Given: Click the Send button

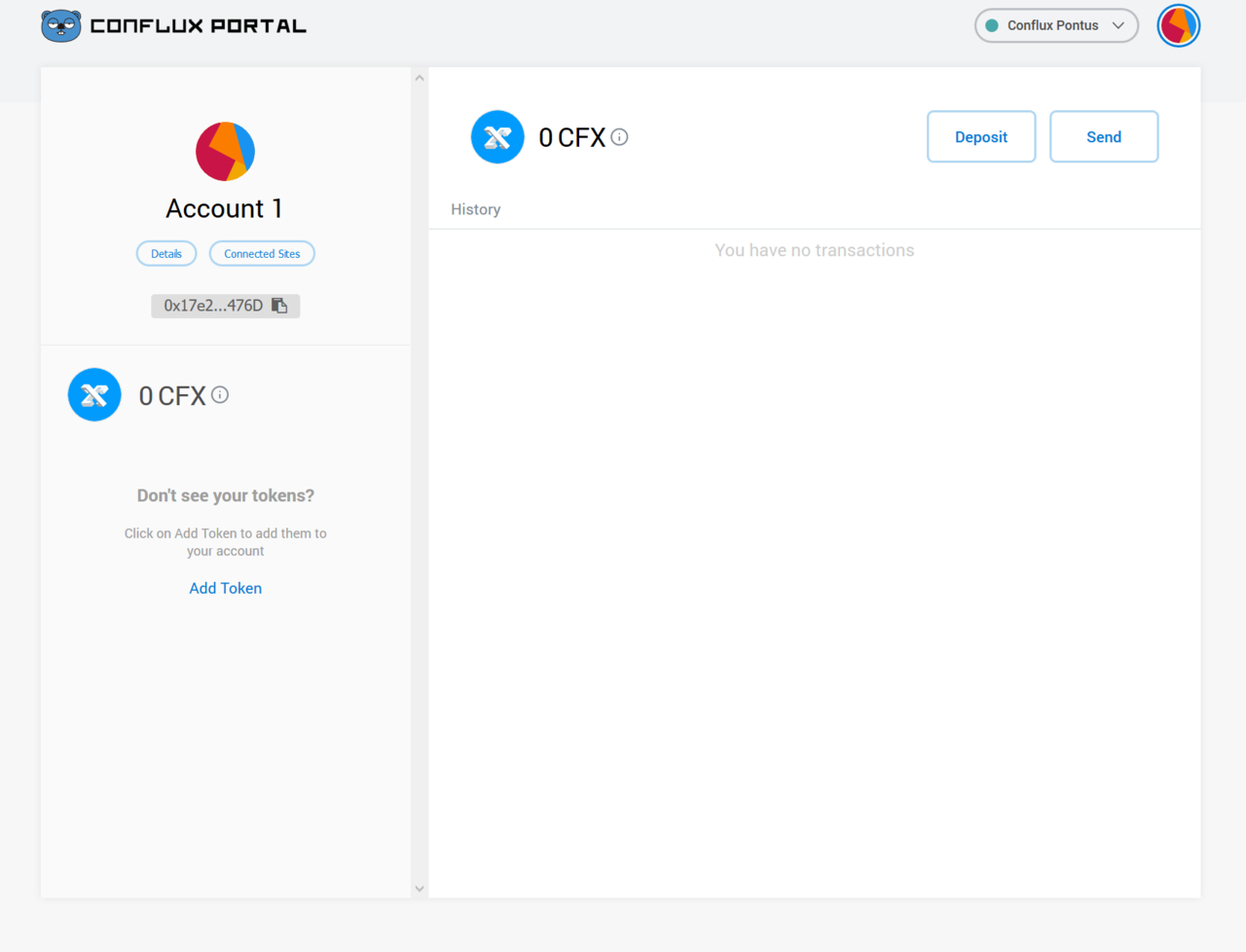Looking at the screenshot, I should point(1104,137).
